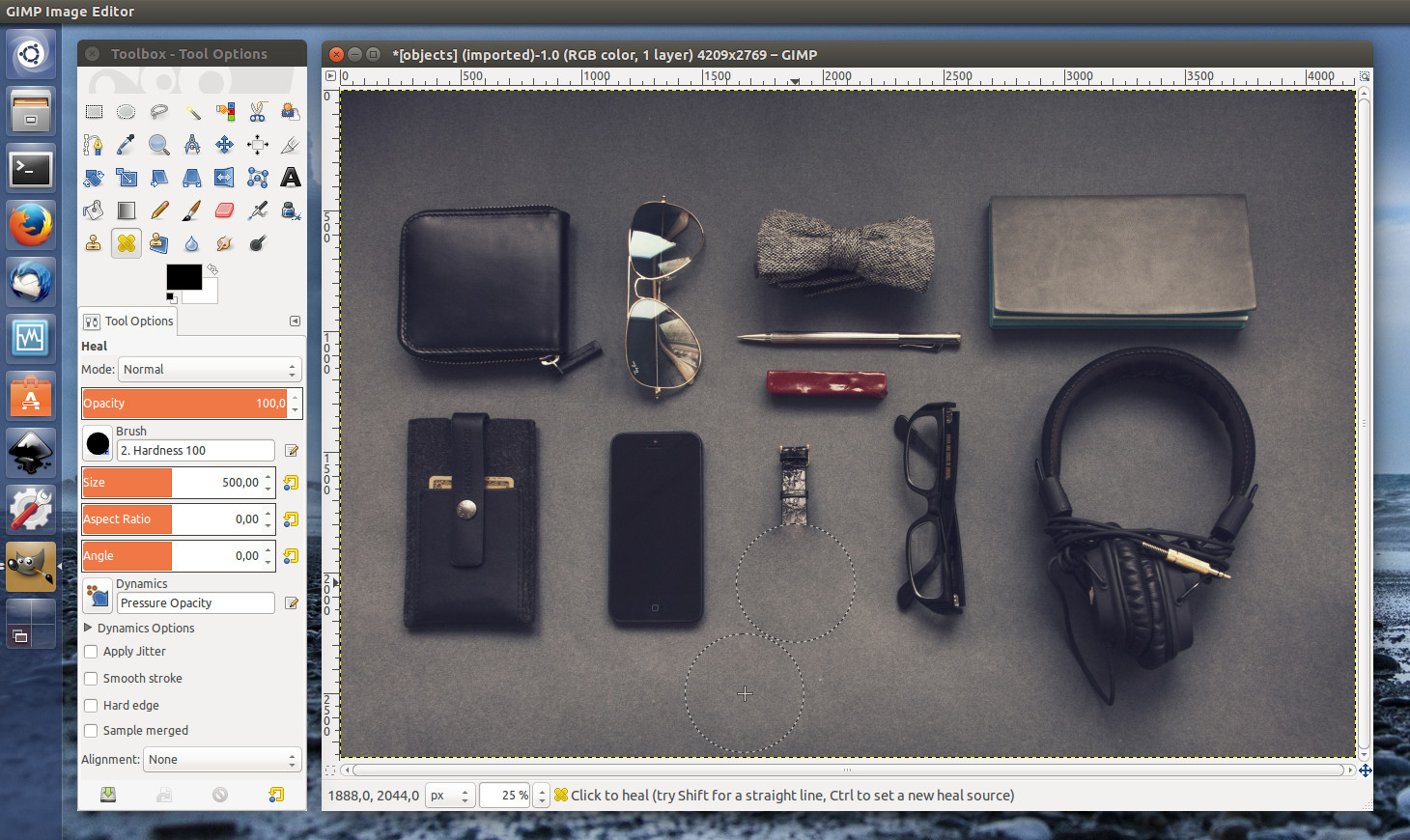Open the tab configuration menu arrow
The width and height of the screenshot is (1410, 840).
[295, 322]
